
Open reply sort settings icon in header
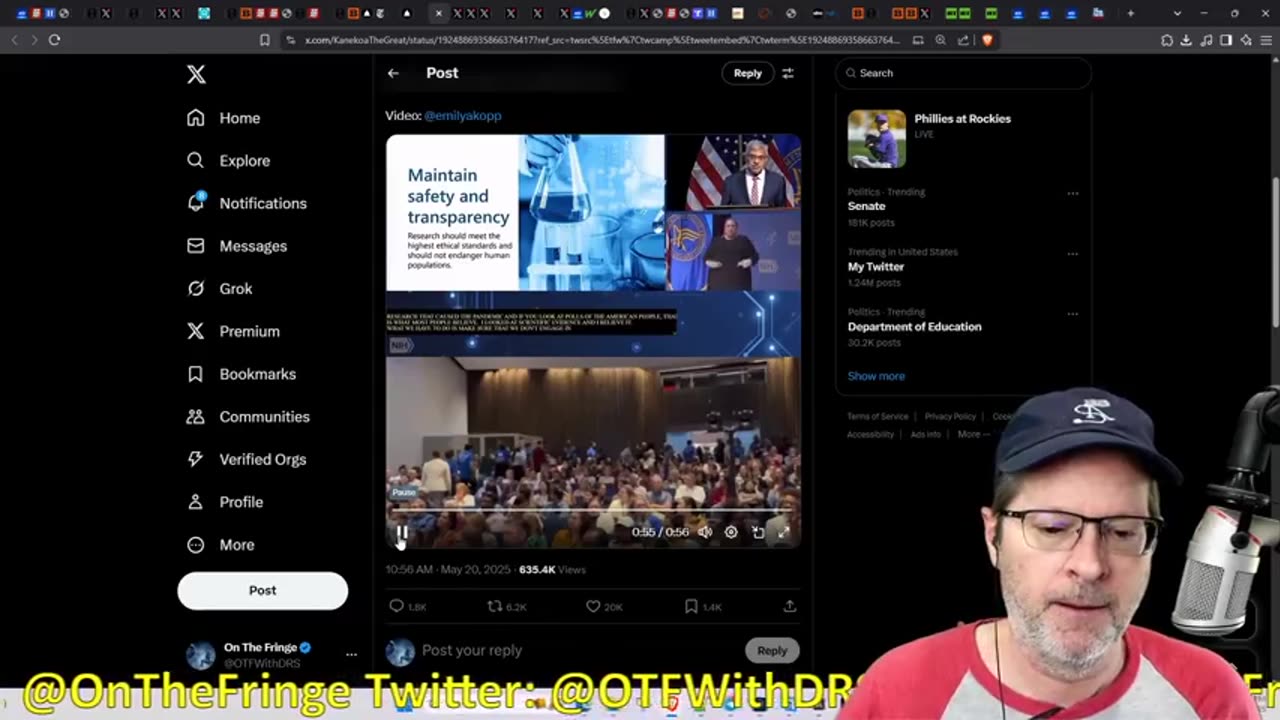788,73
